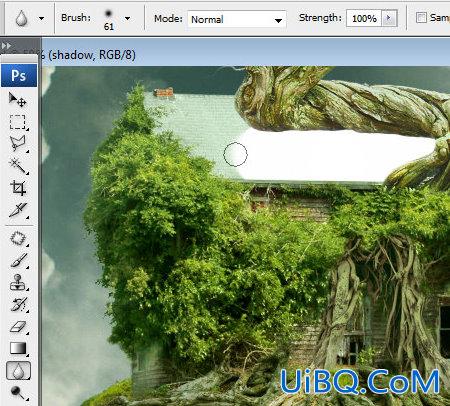Open the Strength slider arrow
This screenshot has height=406, width=450.
(389, 18)
